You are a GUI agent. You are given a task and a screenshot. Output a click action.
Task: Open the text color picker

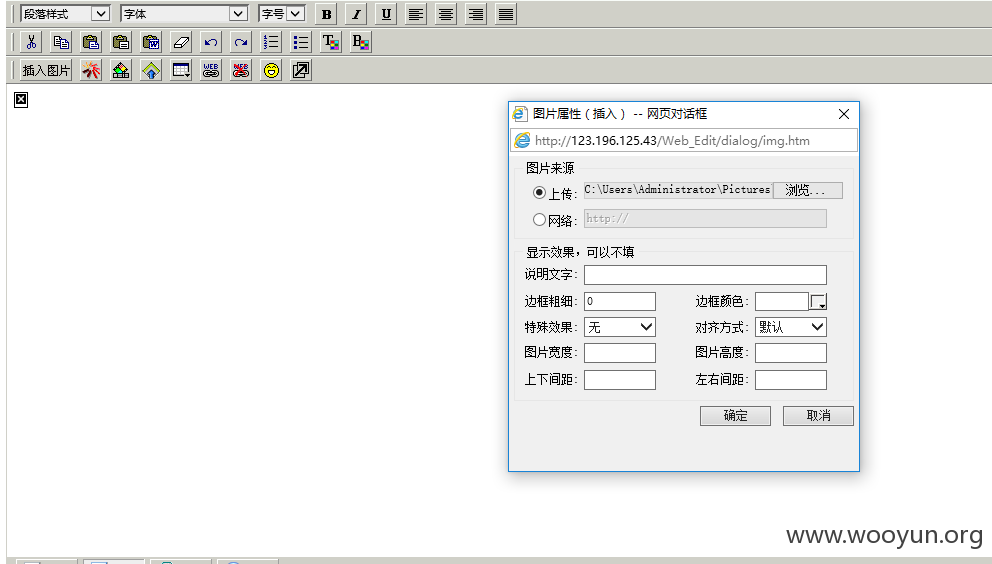(331, 42)
